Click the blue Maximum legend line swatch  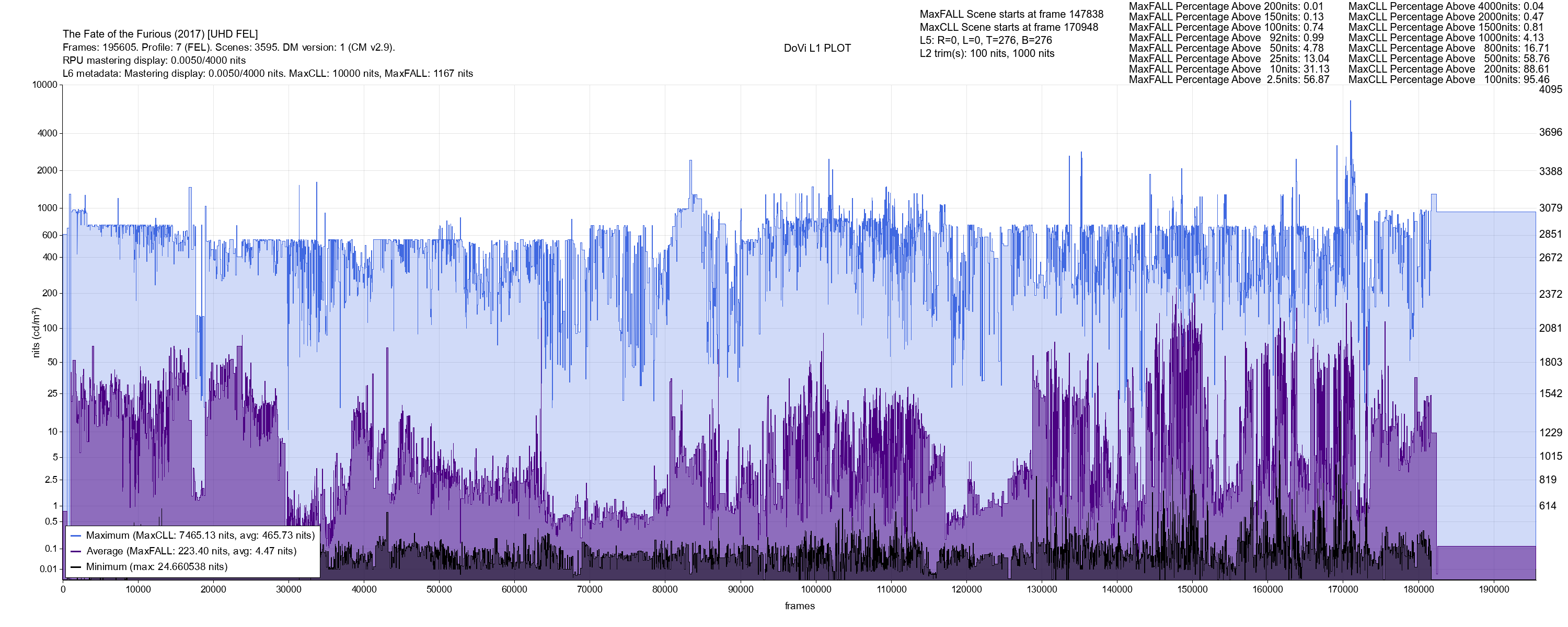[75, 536]
